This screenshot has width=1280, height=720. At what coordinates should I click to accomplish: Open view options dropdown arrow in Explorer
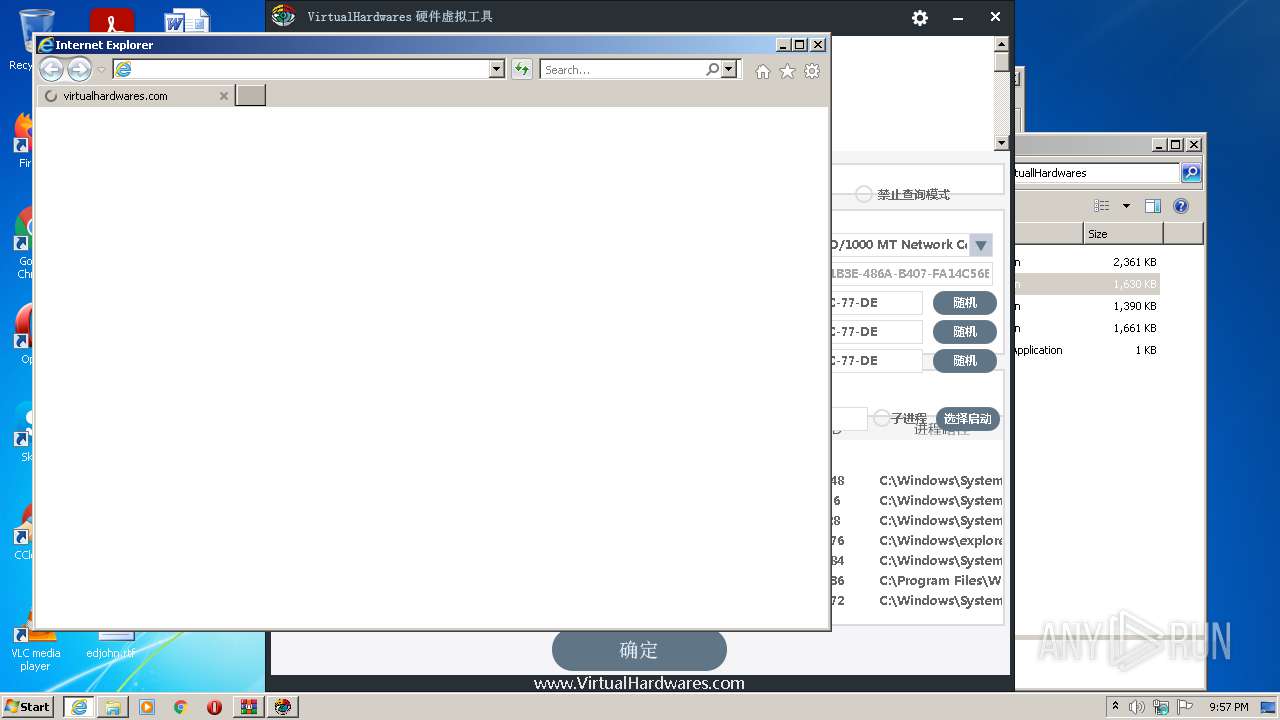point(1126,206)
